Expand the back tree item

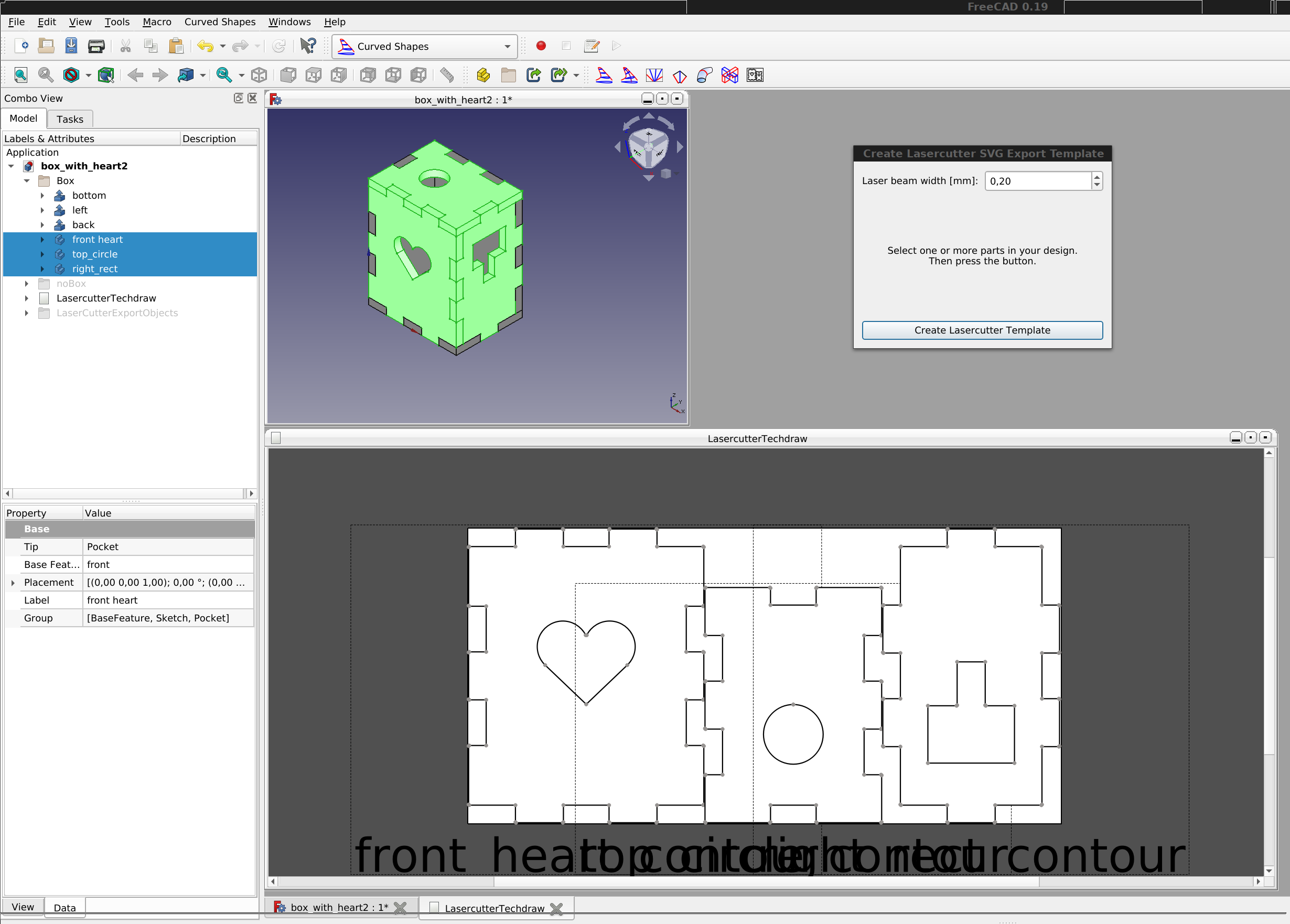(x=42, y=225)
